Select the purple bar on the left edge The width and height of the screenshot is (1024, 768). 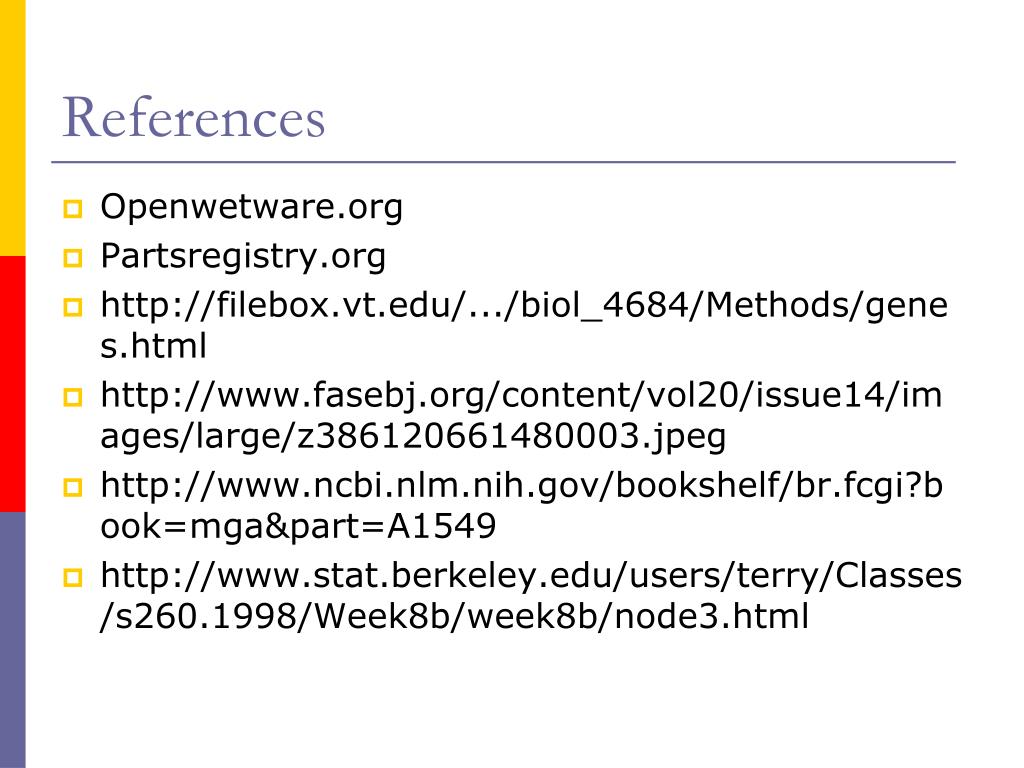pyautogui.click(x=12, y=639)
